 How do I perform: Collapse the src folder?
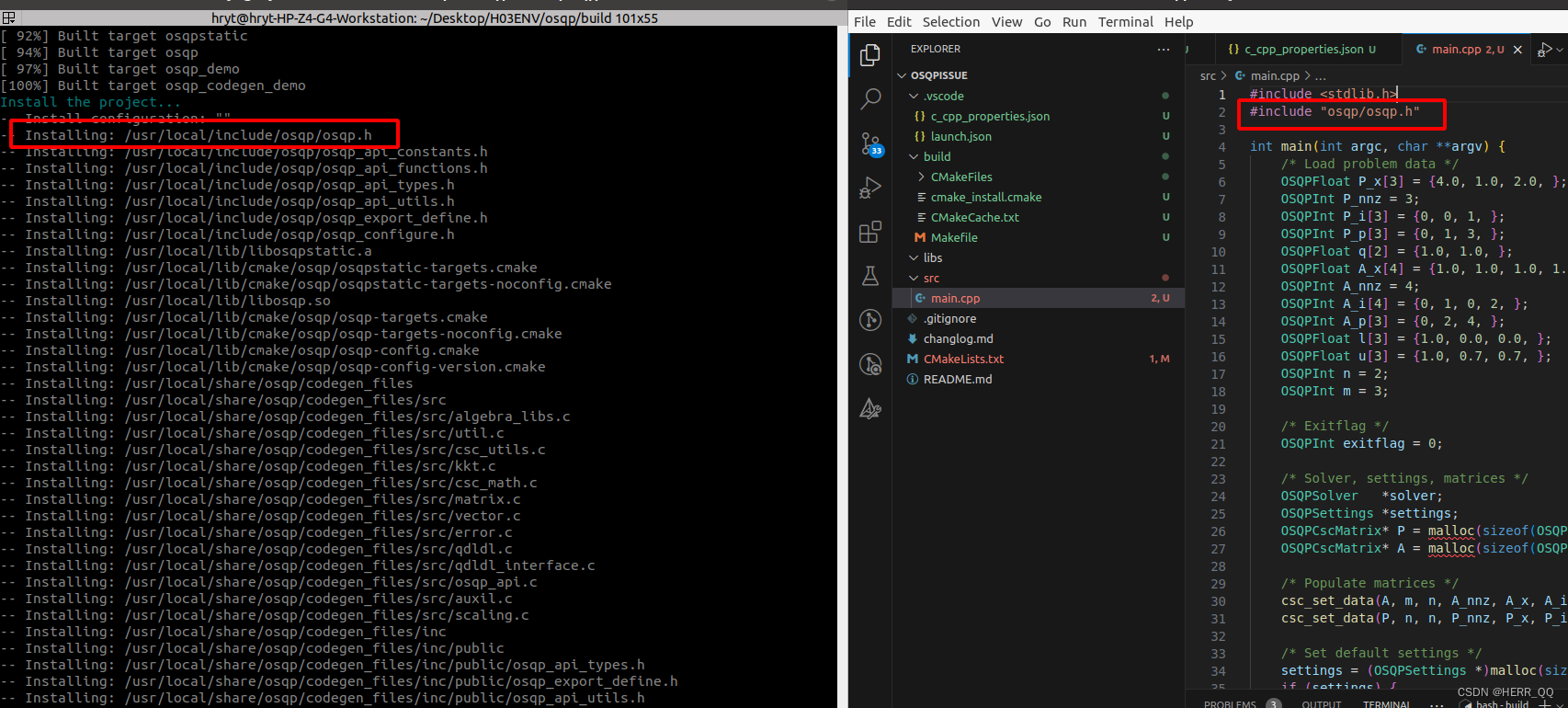pyautogui.click(x=1039, y=278)
